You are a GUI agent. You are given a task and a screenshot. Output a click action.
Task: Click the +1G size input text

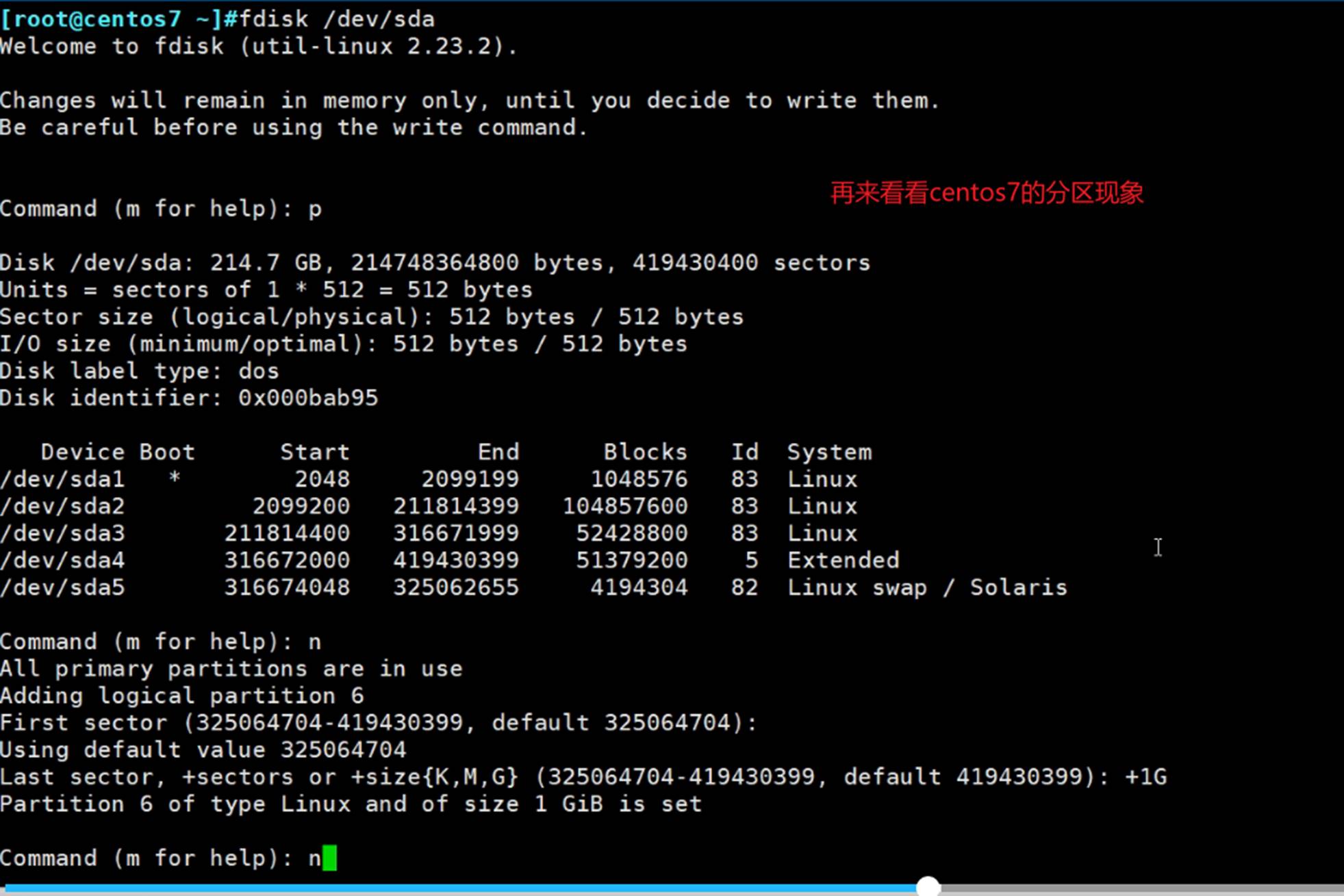tap(1145, 777)
